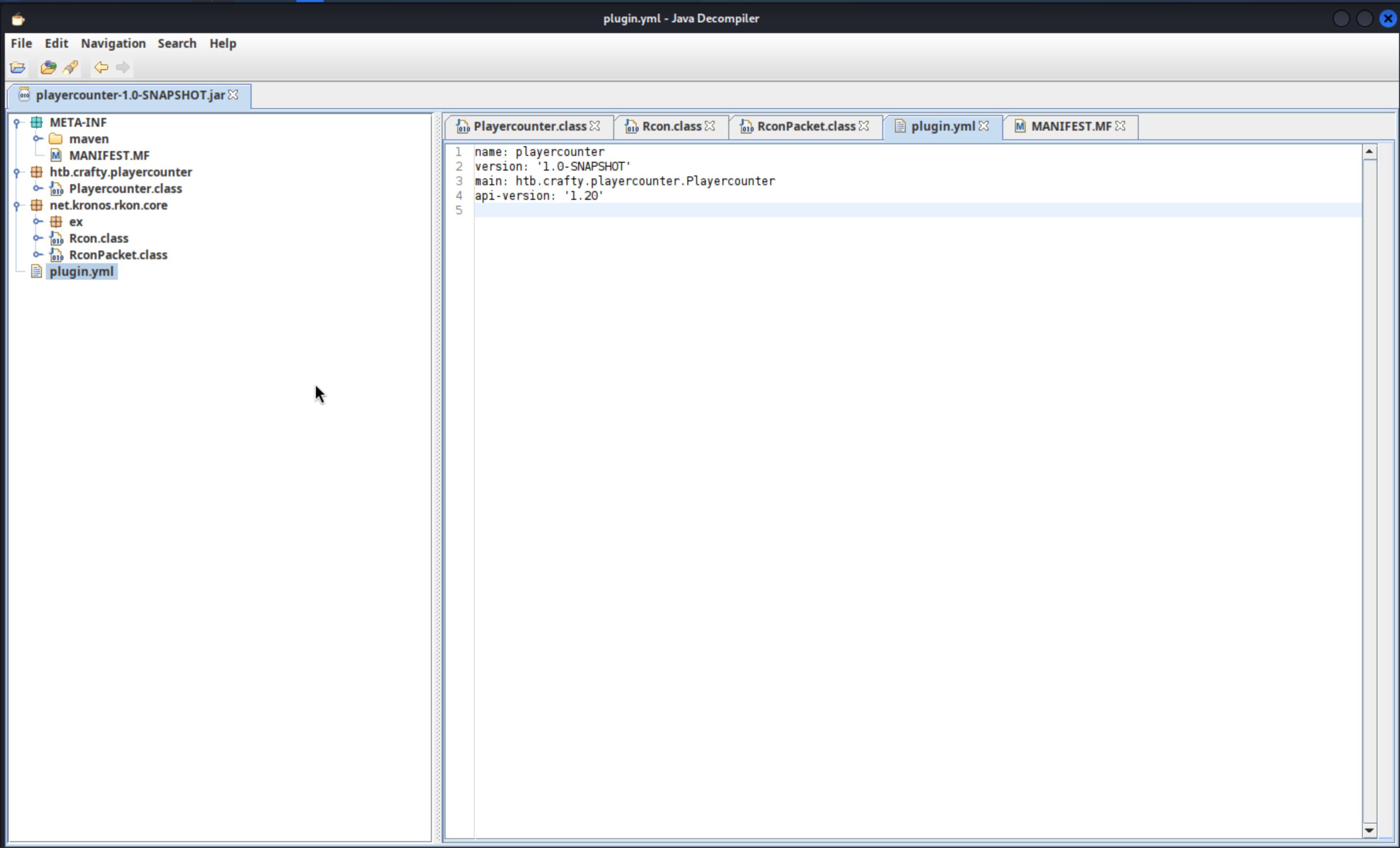Select MANIFEST.MF file in the tree
The height and width of the screenshot is (848, 1400).
(x=109, y=155)
